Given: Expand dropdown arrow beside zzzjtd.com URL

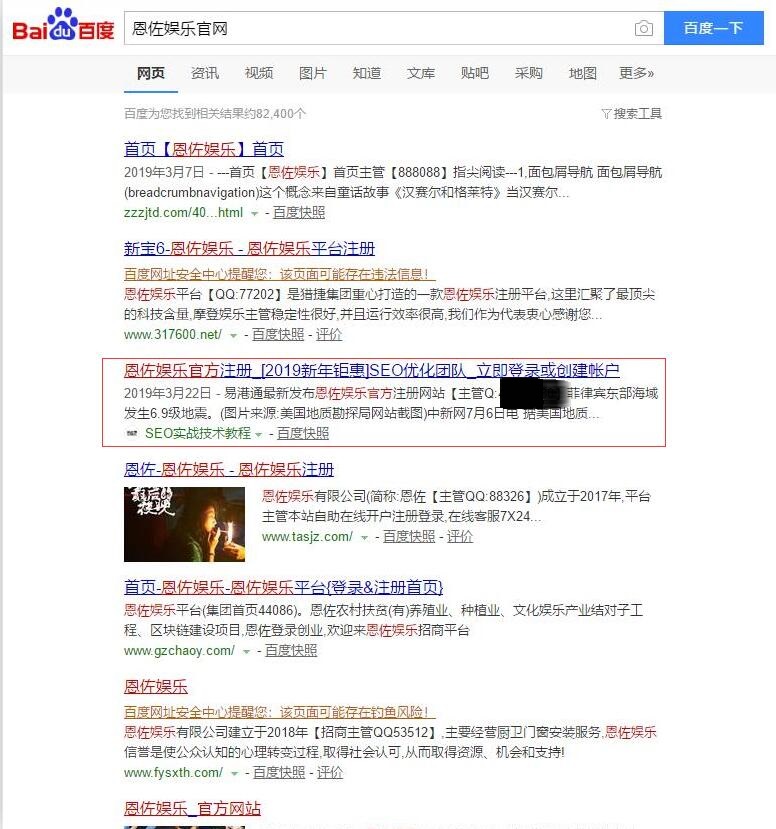Looking at the screenshot, I should click(x=254, y=214).
